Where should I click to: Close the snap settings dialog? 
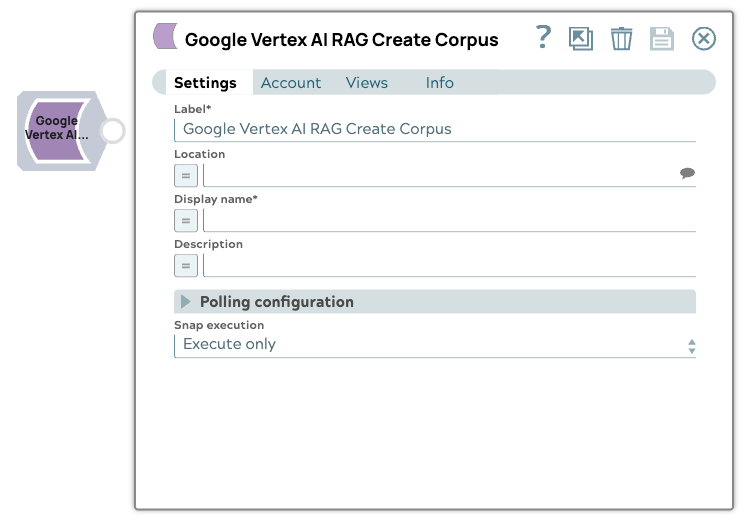704,39
